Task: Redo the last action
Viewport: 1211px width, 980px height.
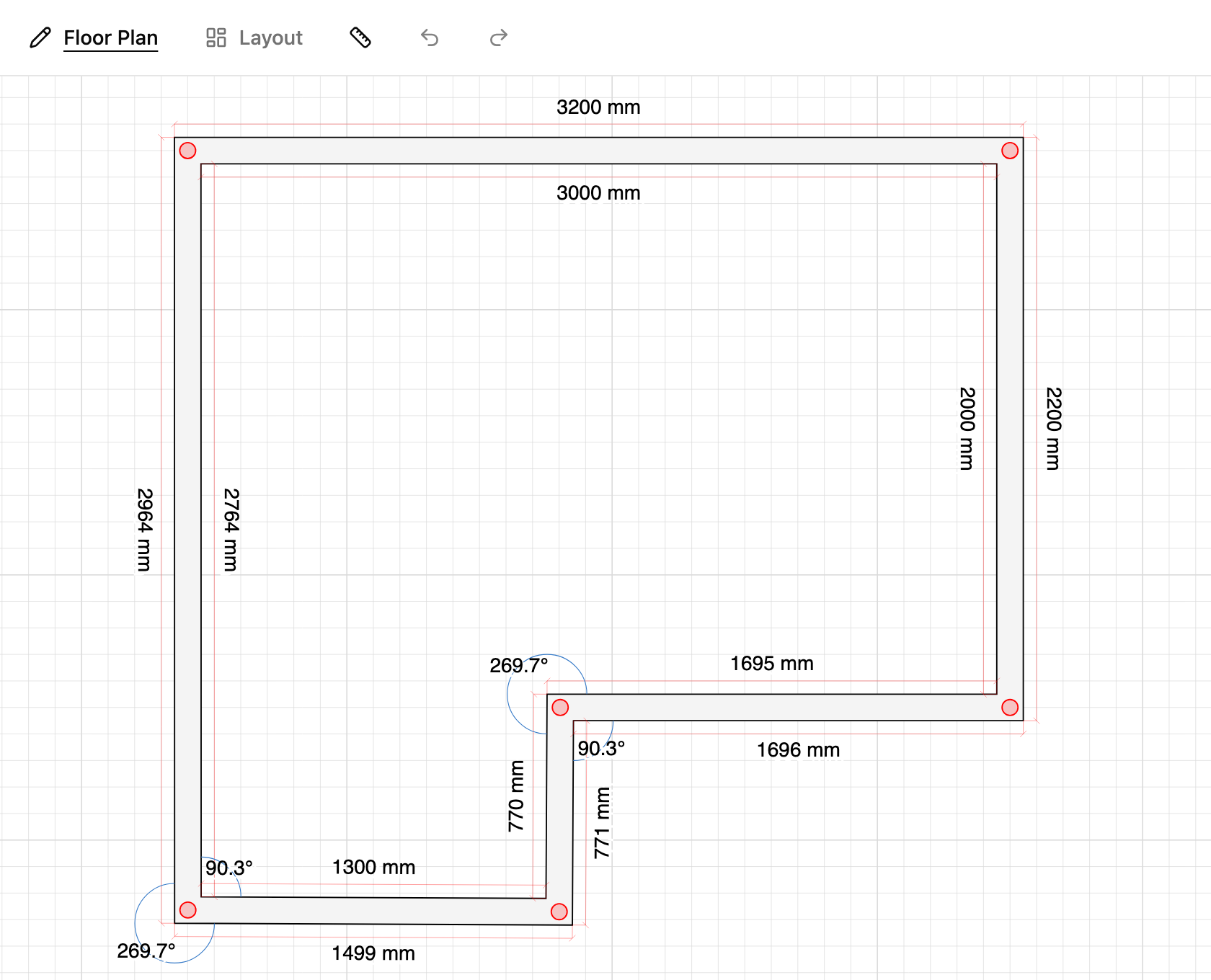Action: 499,37
